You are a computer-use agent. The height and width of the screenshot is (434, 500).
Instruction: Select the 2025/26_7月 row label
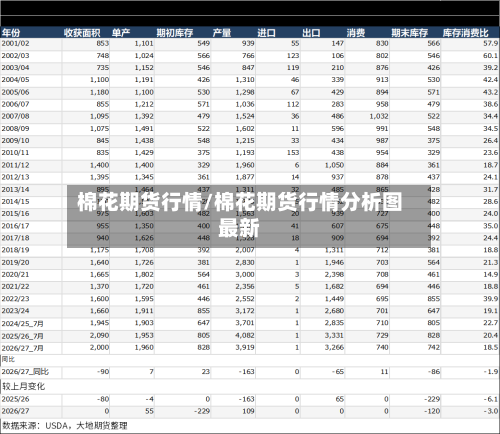point(22,336)
